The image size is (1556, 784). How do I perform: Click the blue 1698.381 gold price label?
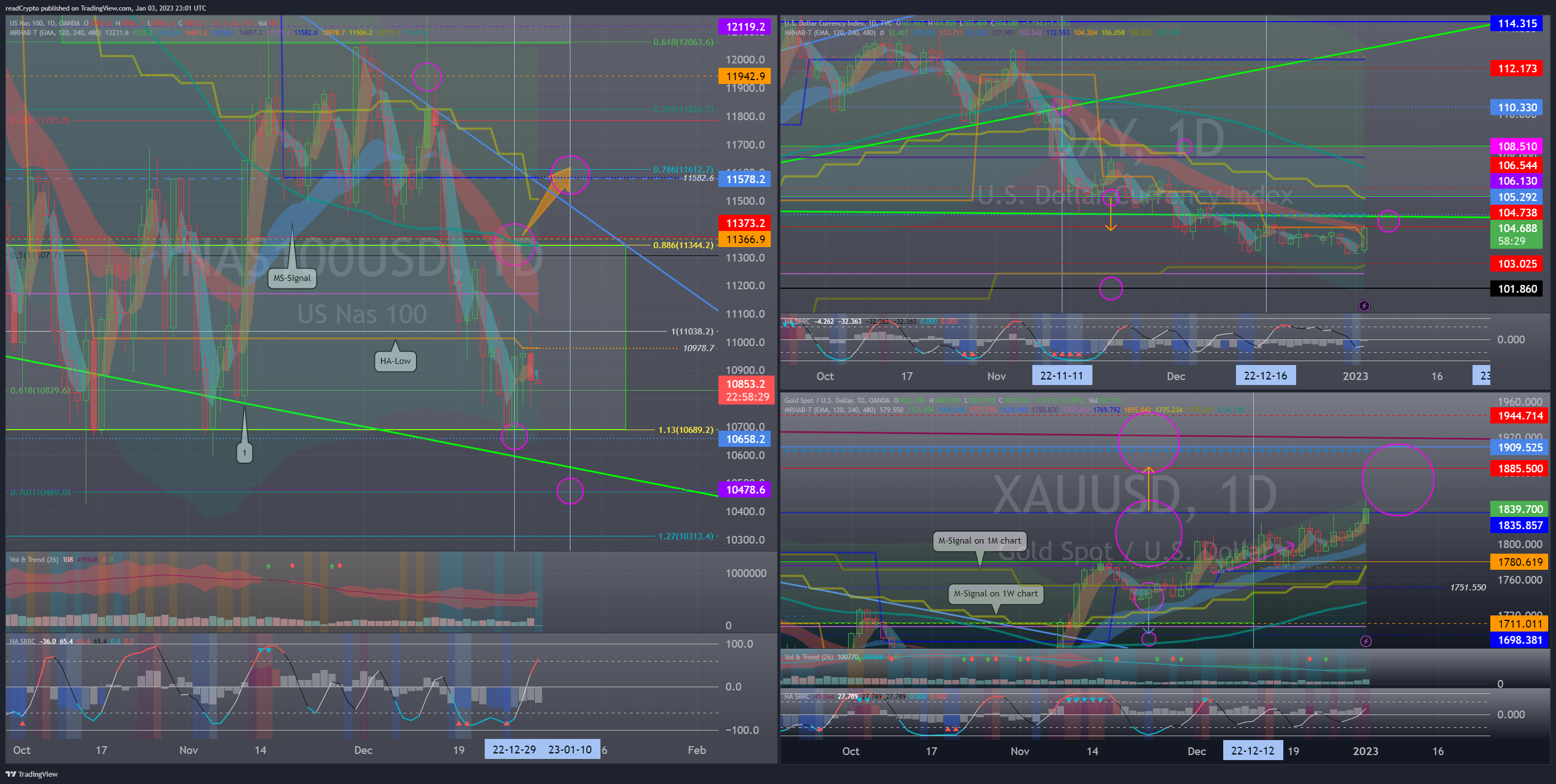[1520, 640]
